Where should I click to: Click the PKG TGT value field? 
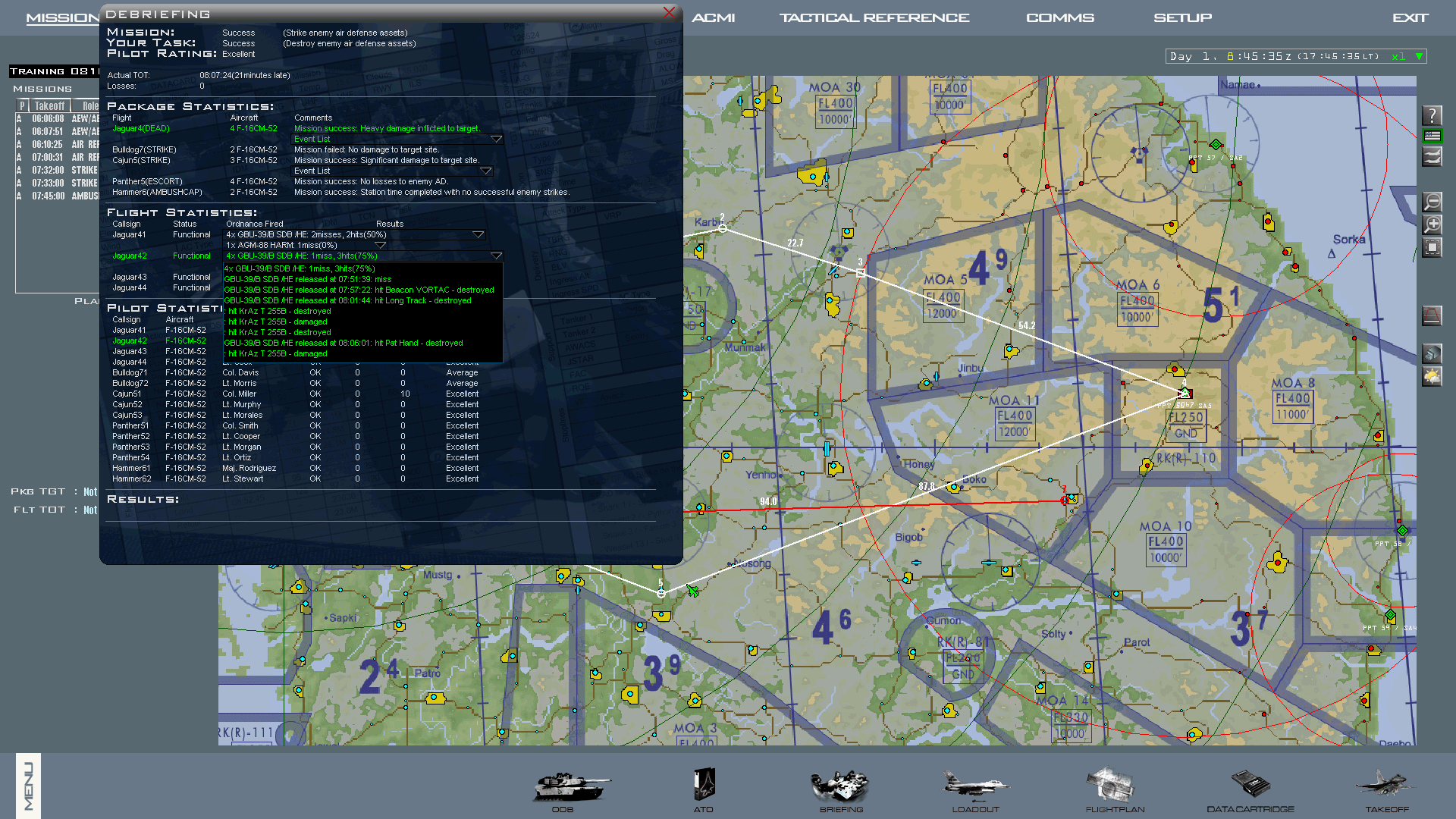point(90,491)
